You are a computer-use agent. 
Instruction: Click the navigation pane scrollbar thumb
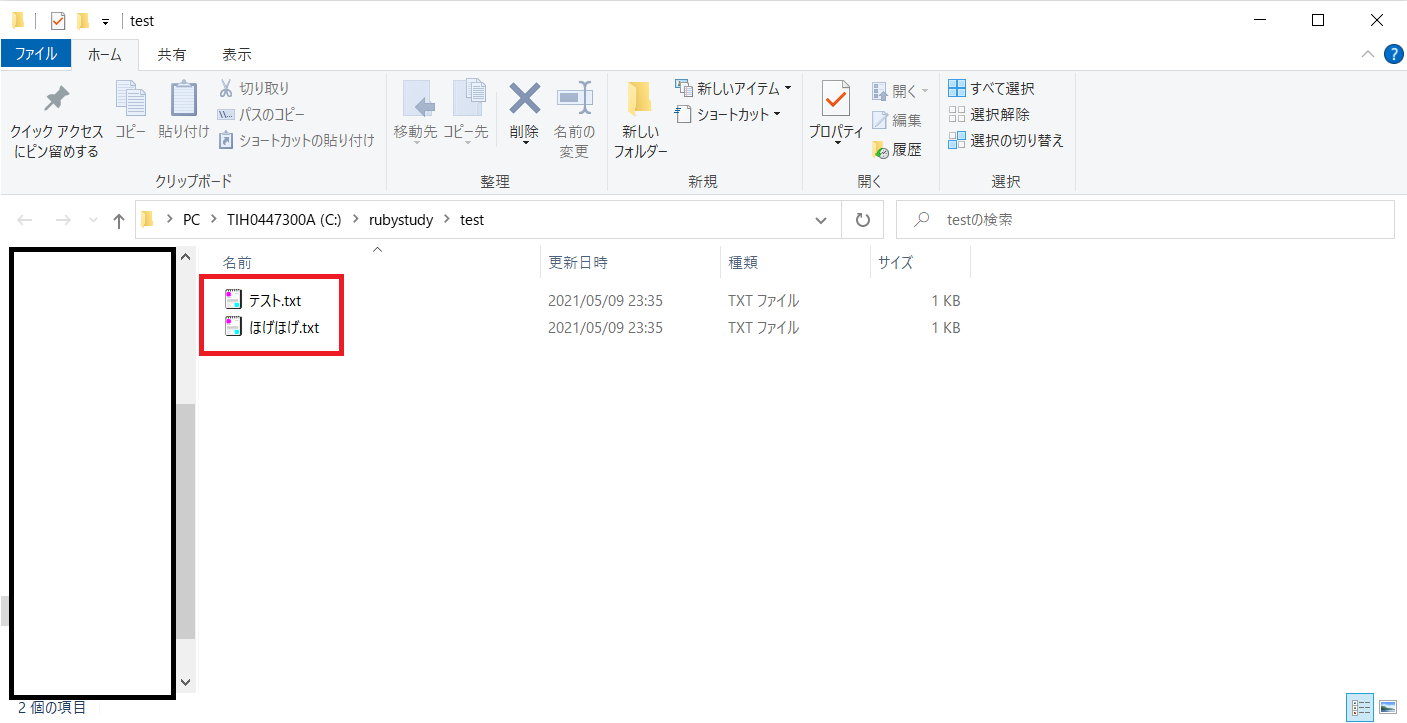pyautogui.click(x=185, y=520)
